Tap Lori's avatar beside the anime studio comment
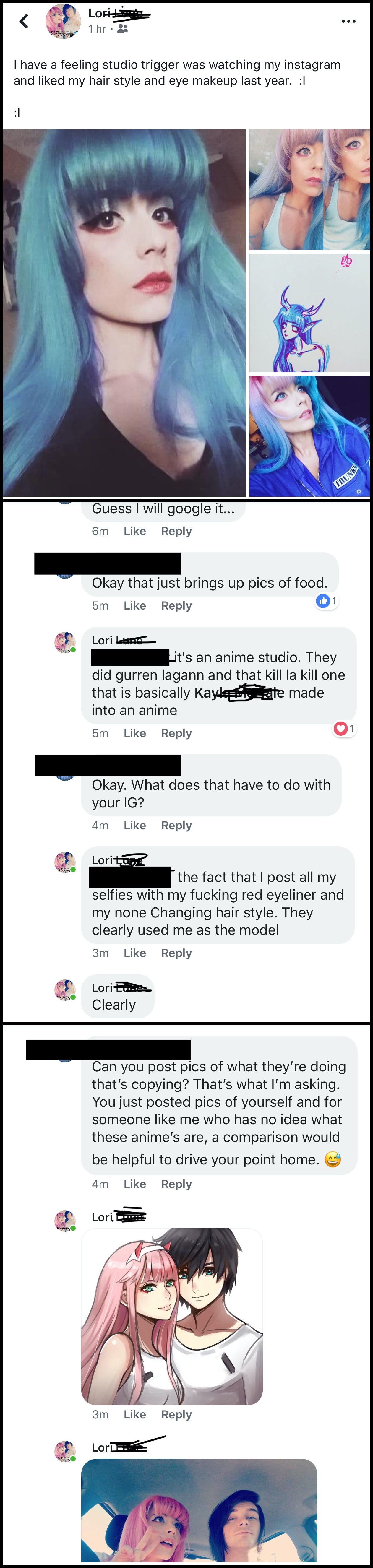373x1568 pixels. point(65,642)
